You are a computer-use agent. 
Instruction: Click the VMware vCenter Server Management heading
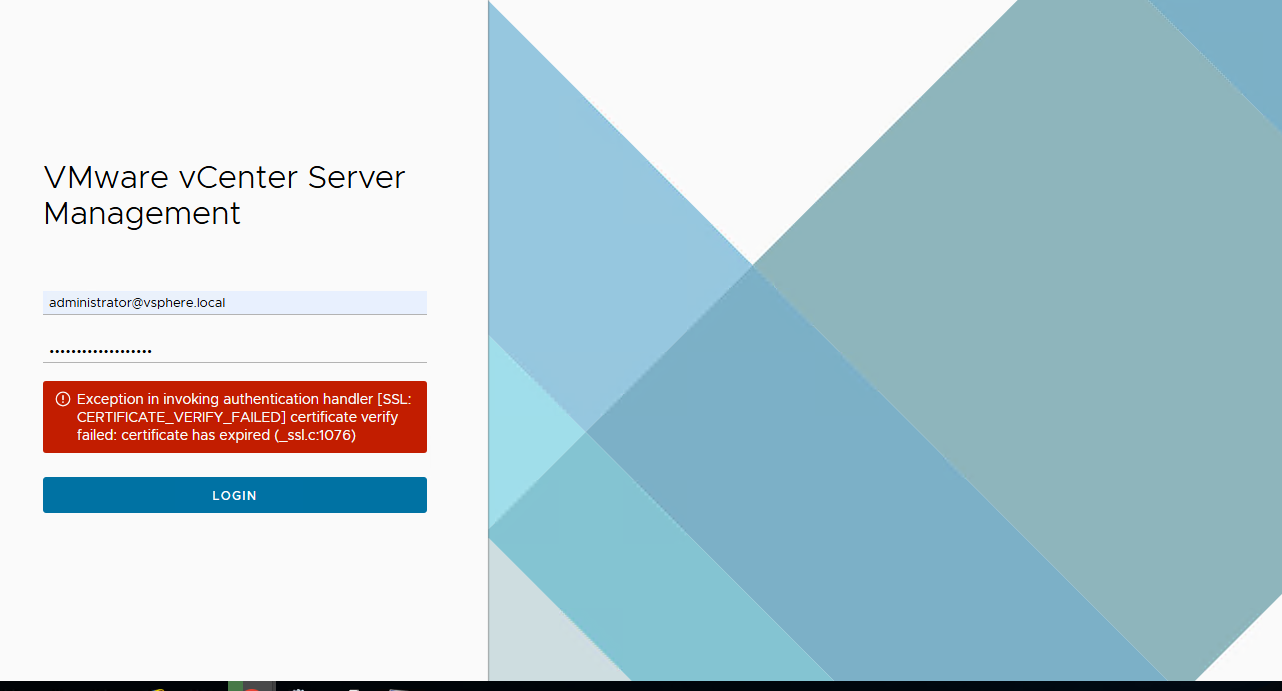tap(225, 195)
